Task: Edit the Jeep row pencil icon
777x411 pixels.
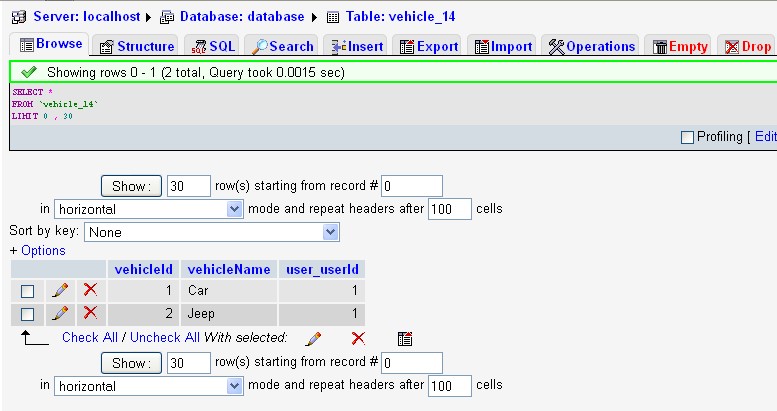Action: click(60, 313)
